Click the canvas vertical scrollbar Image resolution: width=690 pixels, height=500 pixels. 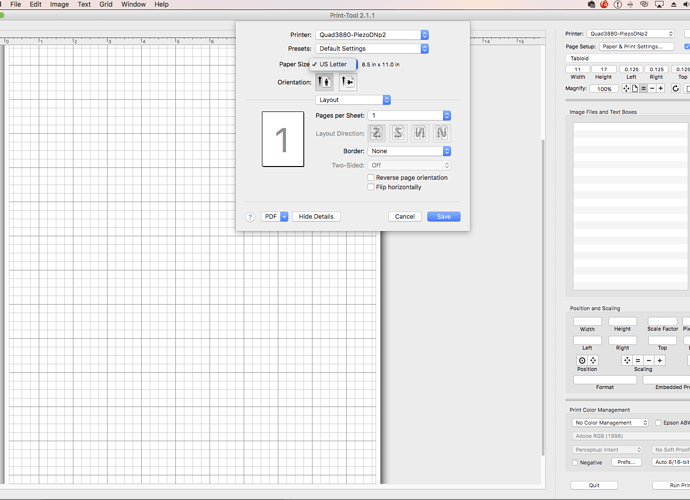(x=543, y=297)
